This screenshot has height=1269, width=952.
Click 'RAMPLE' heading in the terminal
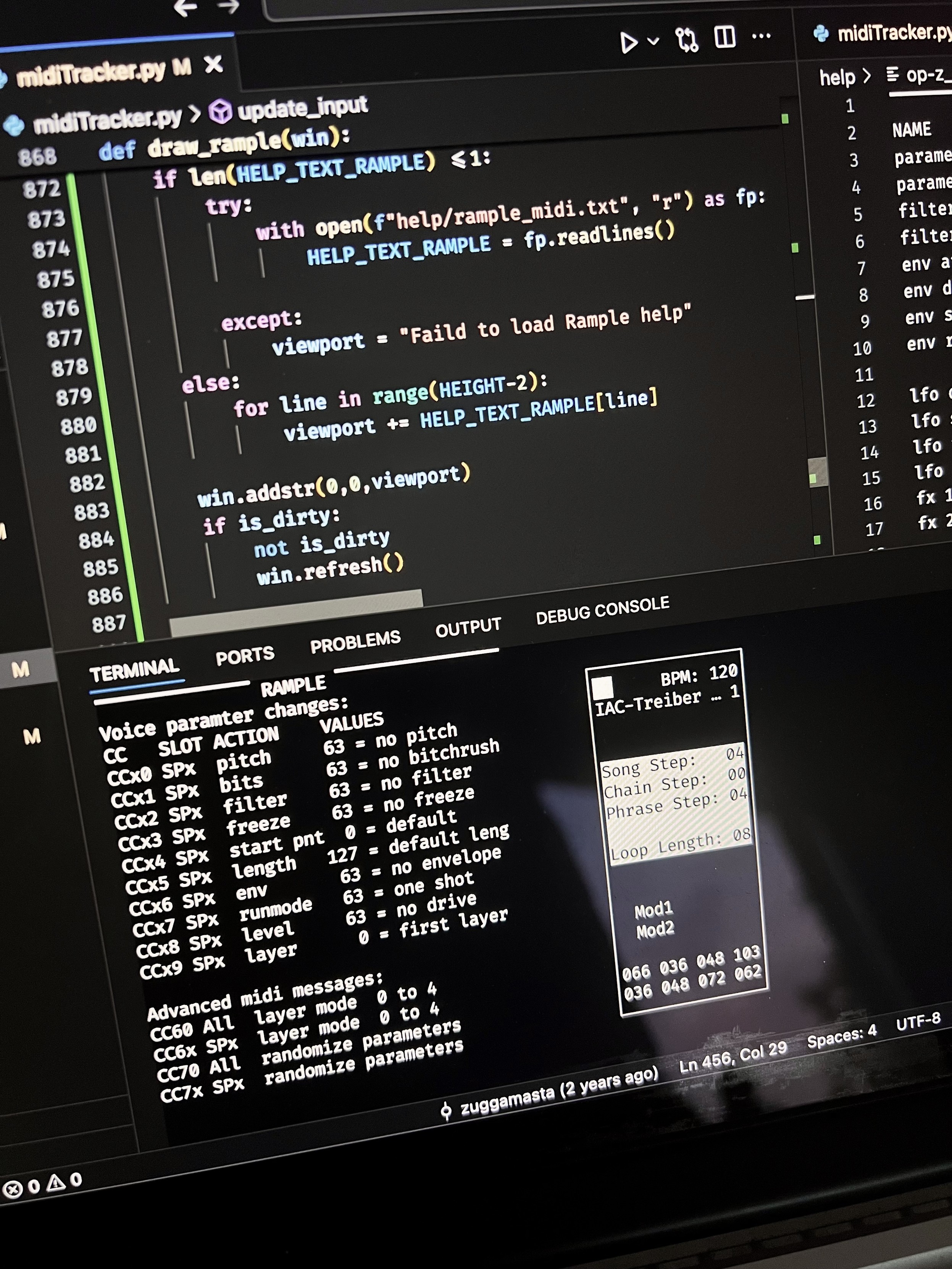(293, 686)
